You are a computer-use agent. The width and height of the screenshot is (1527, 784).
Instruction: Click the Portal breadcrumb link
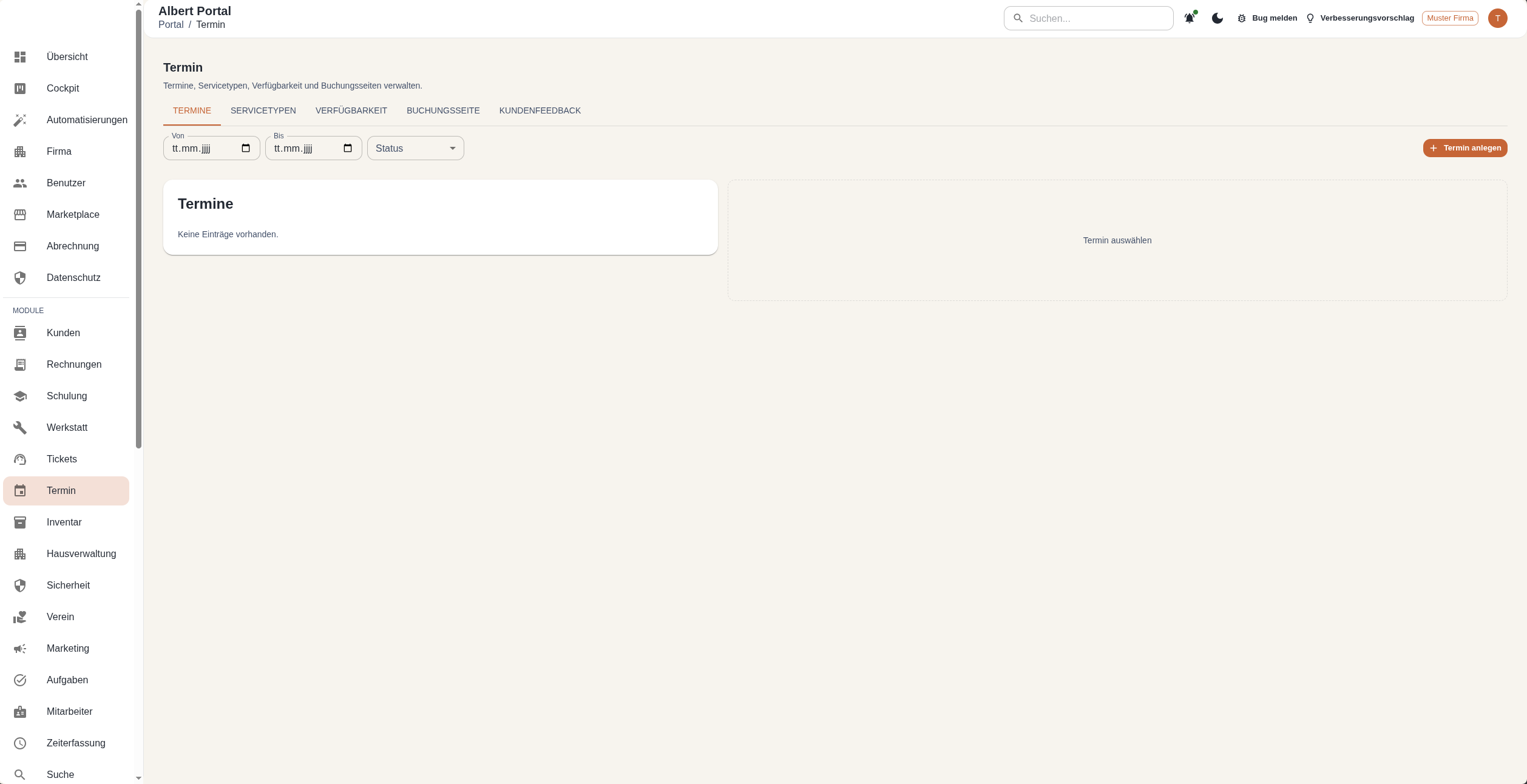171,25
